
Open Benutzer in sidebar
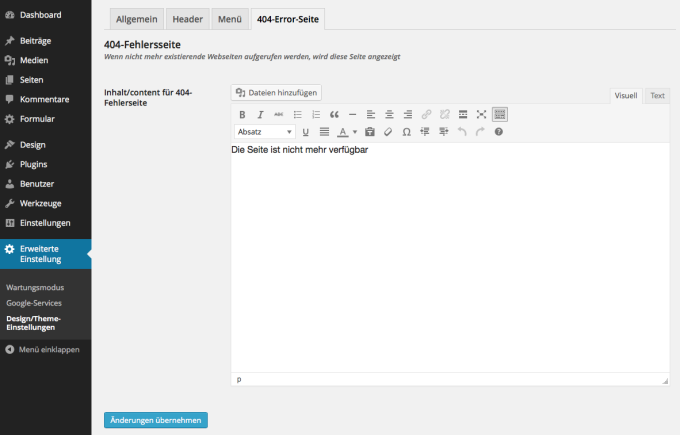(x=46, y=184)
